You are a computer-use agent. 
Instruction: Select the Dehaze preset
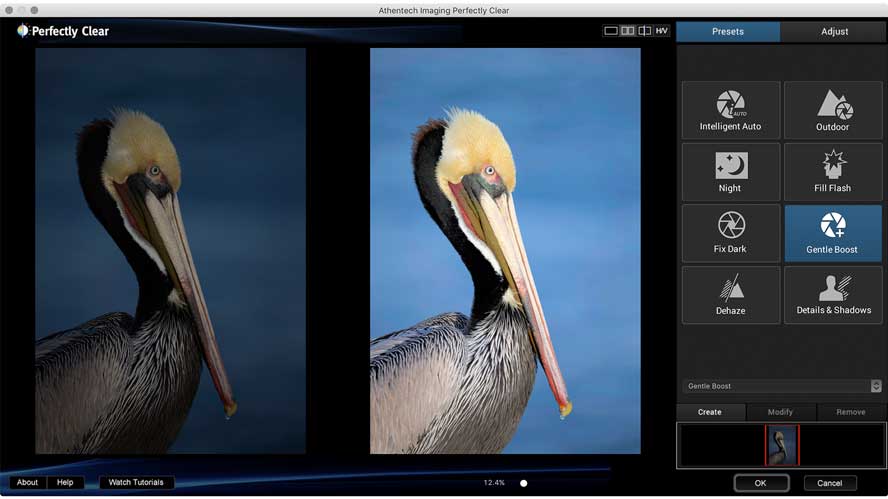730,294
